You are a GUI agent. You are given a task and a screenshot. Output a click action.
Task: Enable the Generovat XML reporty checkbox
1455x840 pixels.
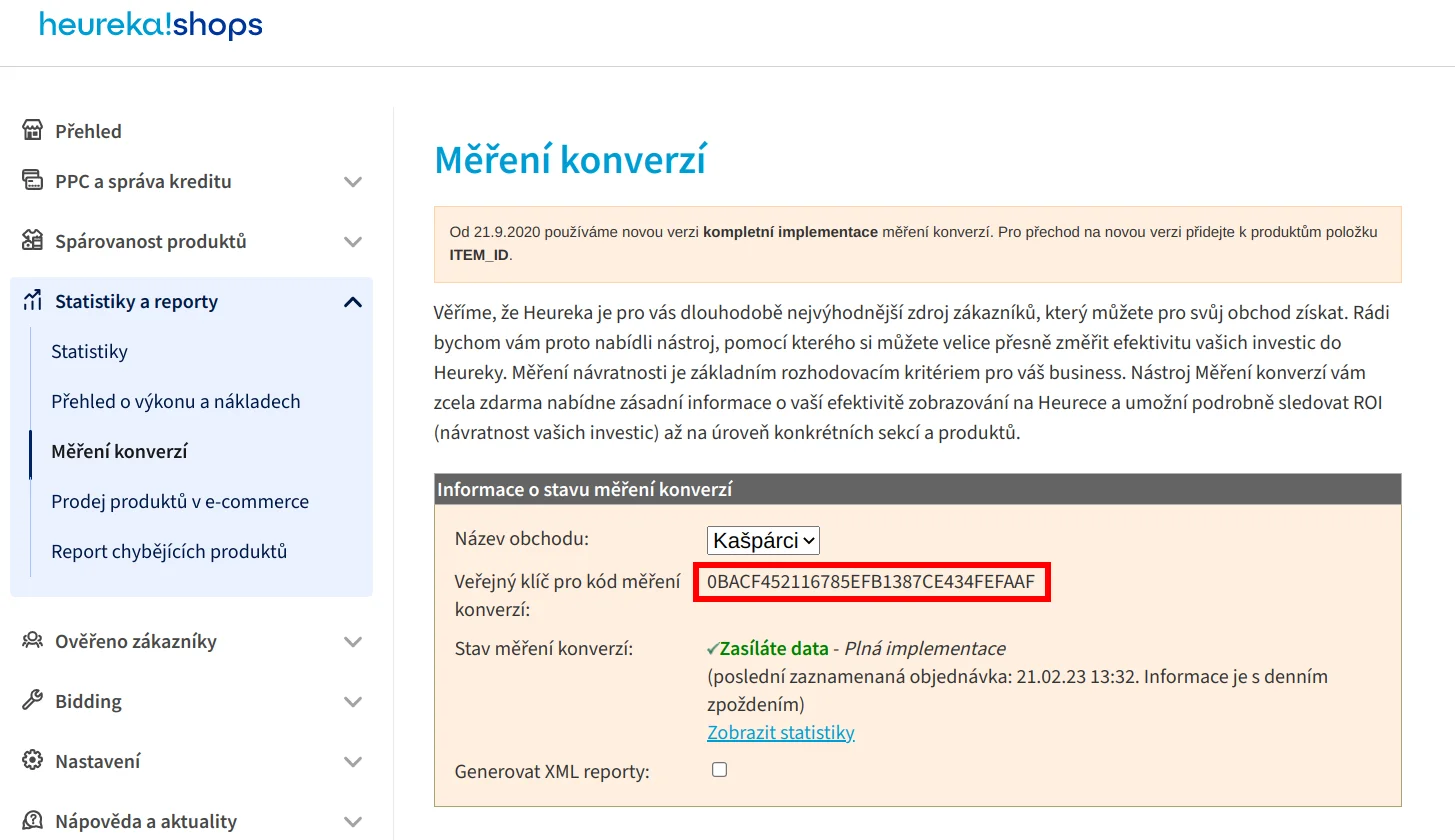coord(719,770)
